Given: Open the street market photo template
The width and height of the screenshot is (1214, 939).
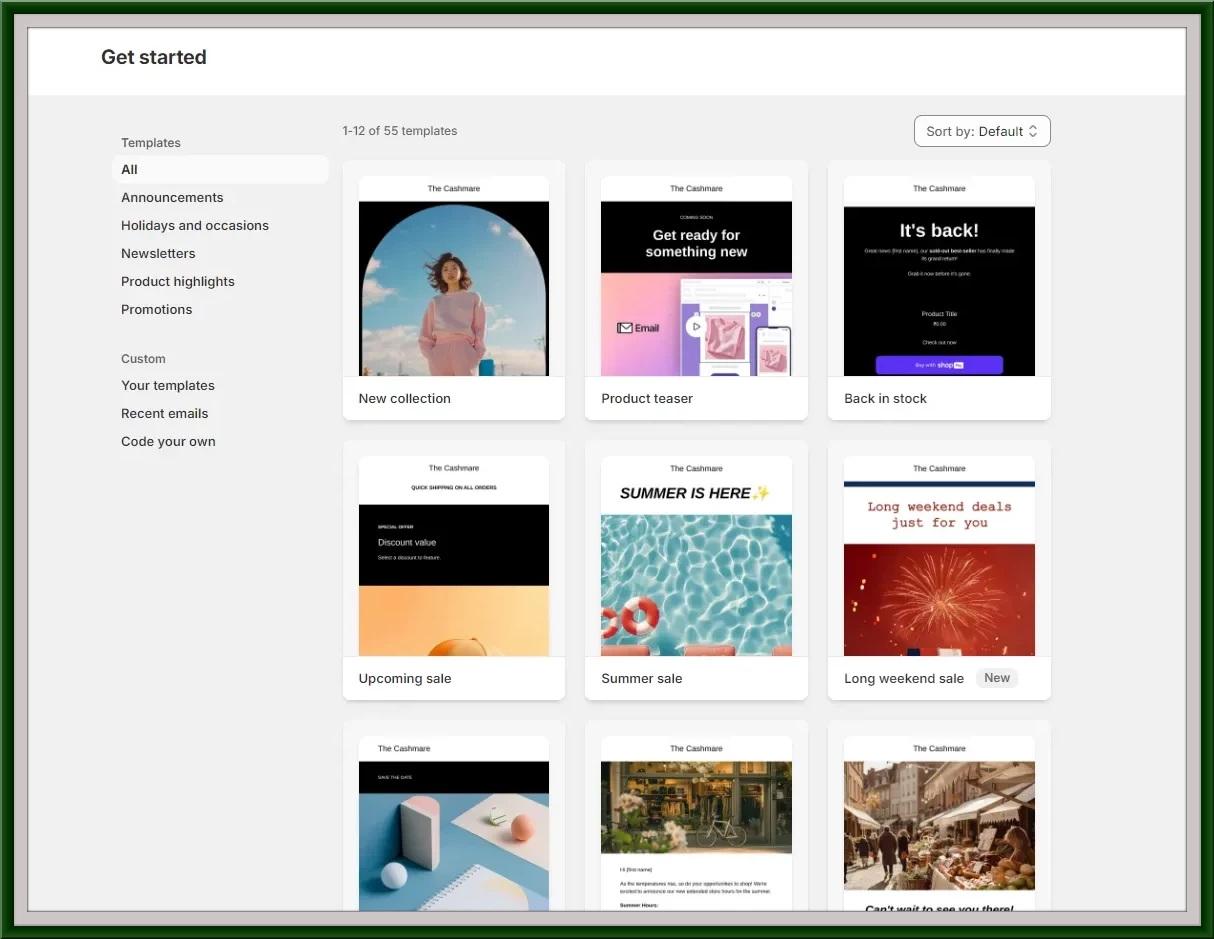Looking at the screenshot, I should coord(939,823).
